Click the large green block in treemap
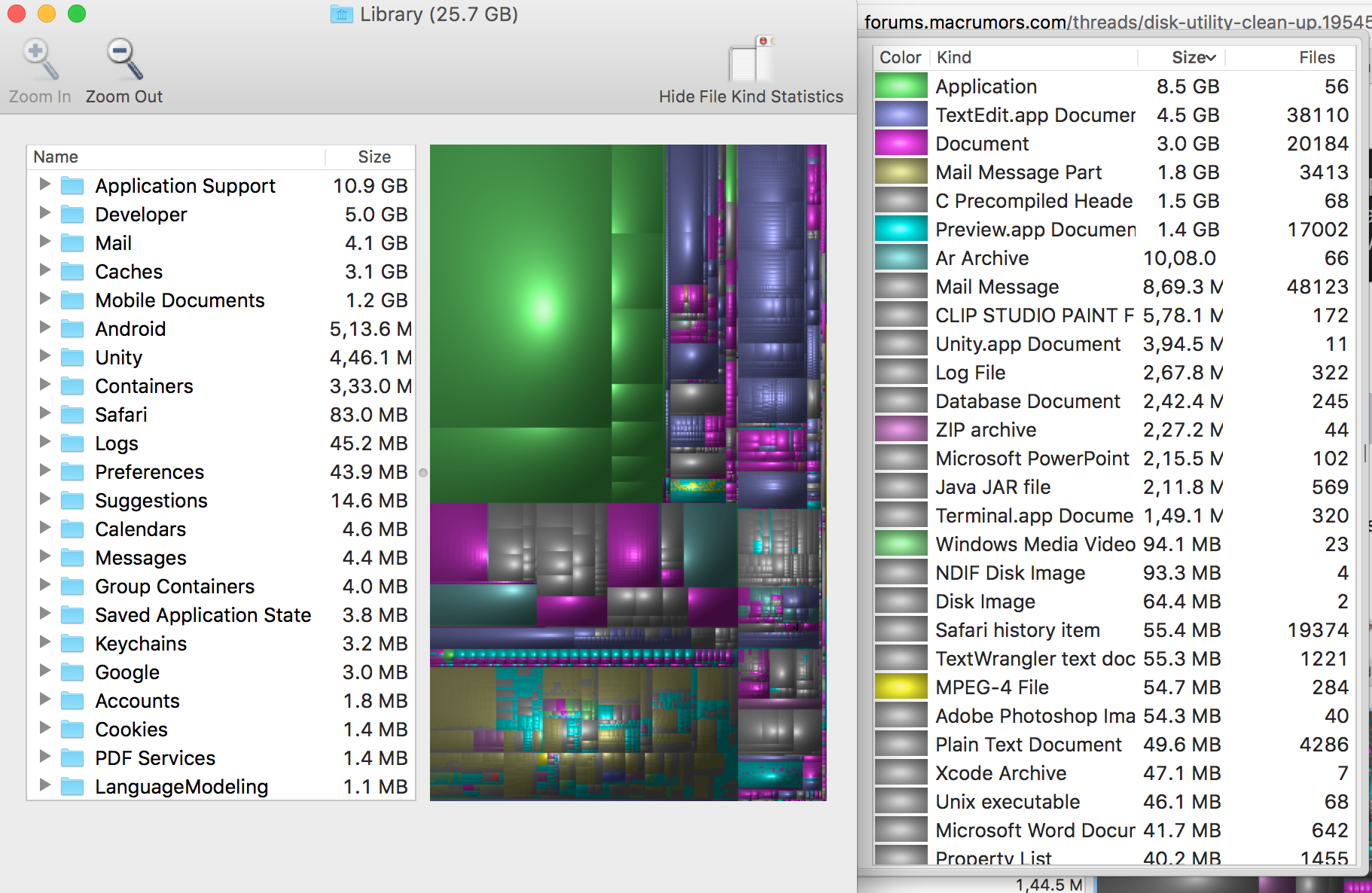Screen dimensions: 1372x893 tap(520, 286)
